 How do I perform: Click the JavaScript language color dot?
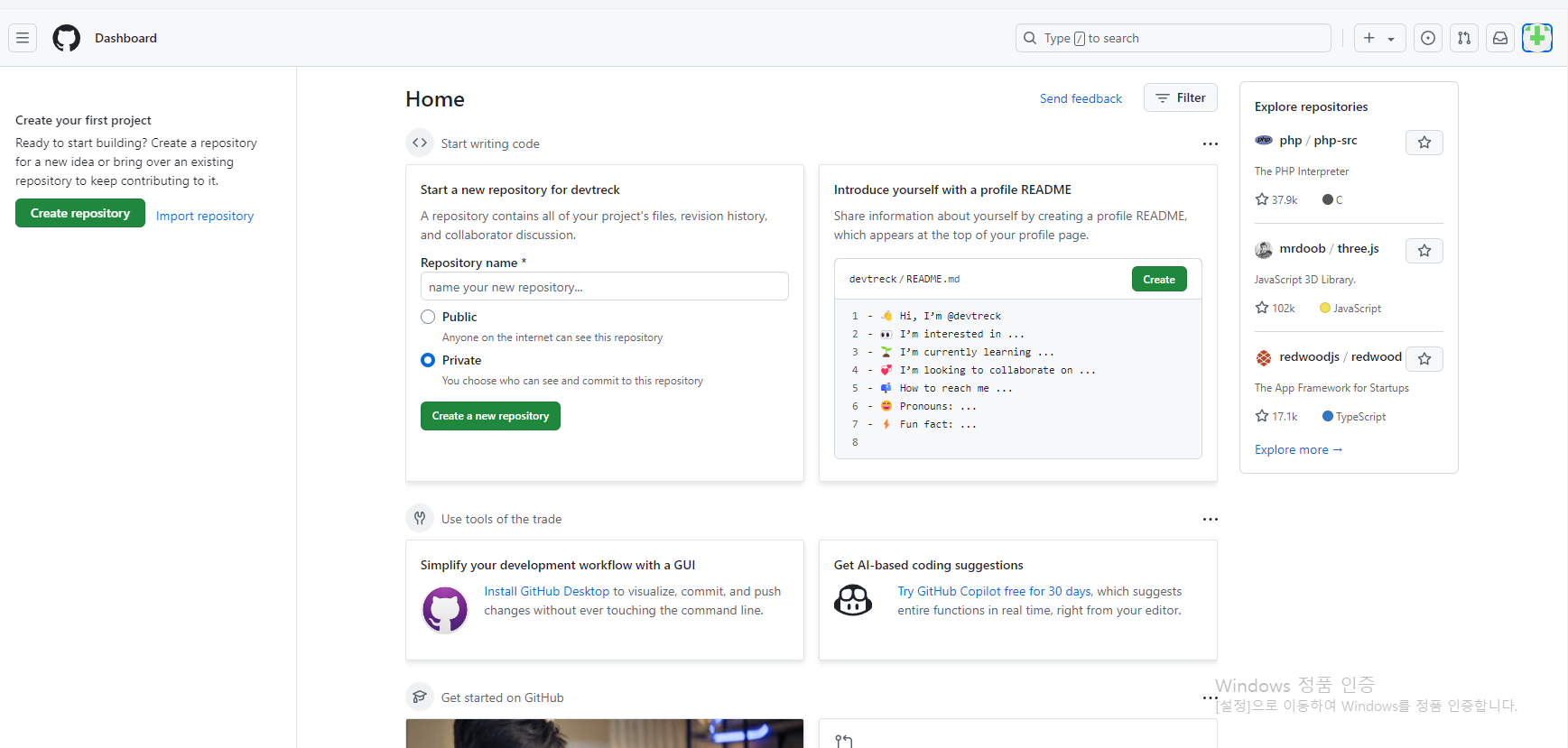tap(1325, 308)
